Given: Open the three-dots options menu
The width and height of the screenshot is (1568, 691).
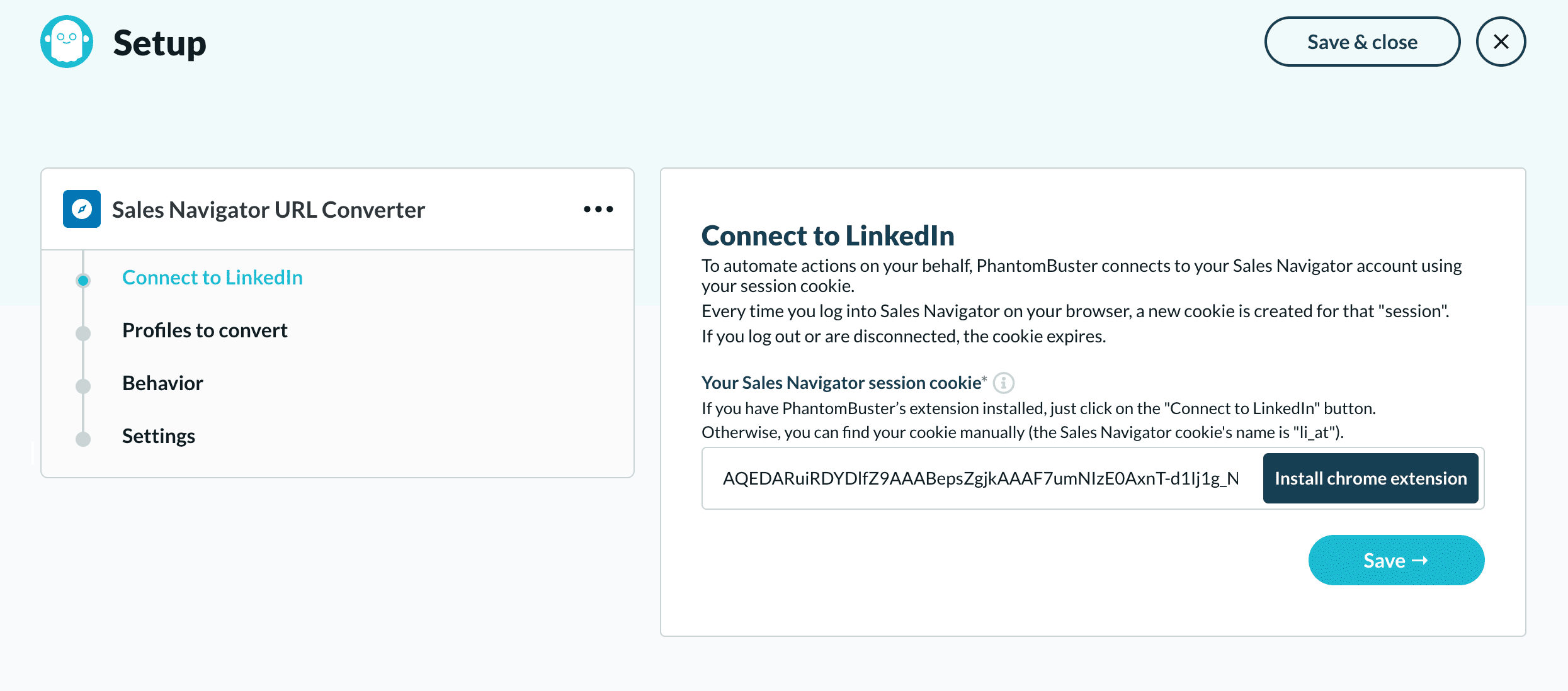Looking at the screenshot, I should [598, 209].
